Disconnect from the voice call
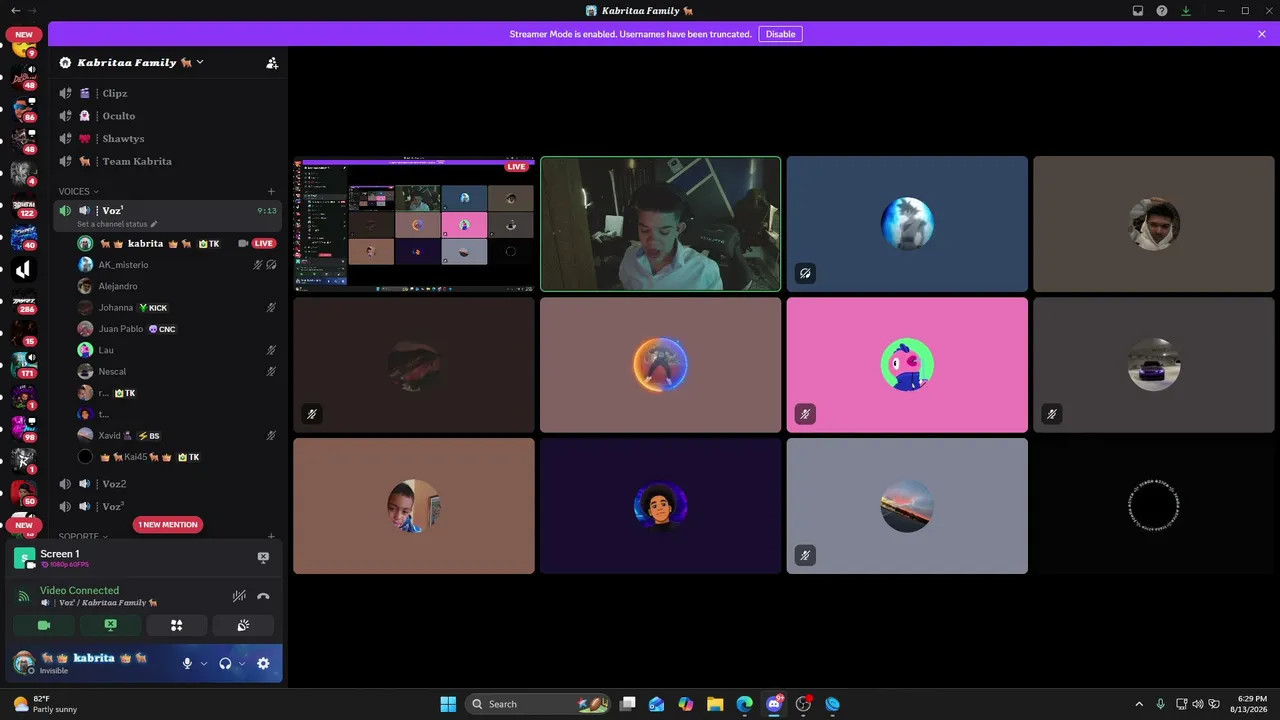The image size is (1280, 720). [x=263, y=596]
